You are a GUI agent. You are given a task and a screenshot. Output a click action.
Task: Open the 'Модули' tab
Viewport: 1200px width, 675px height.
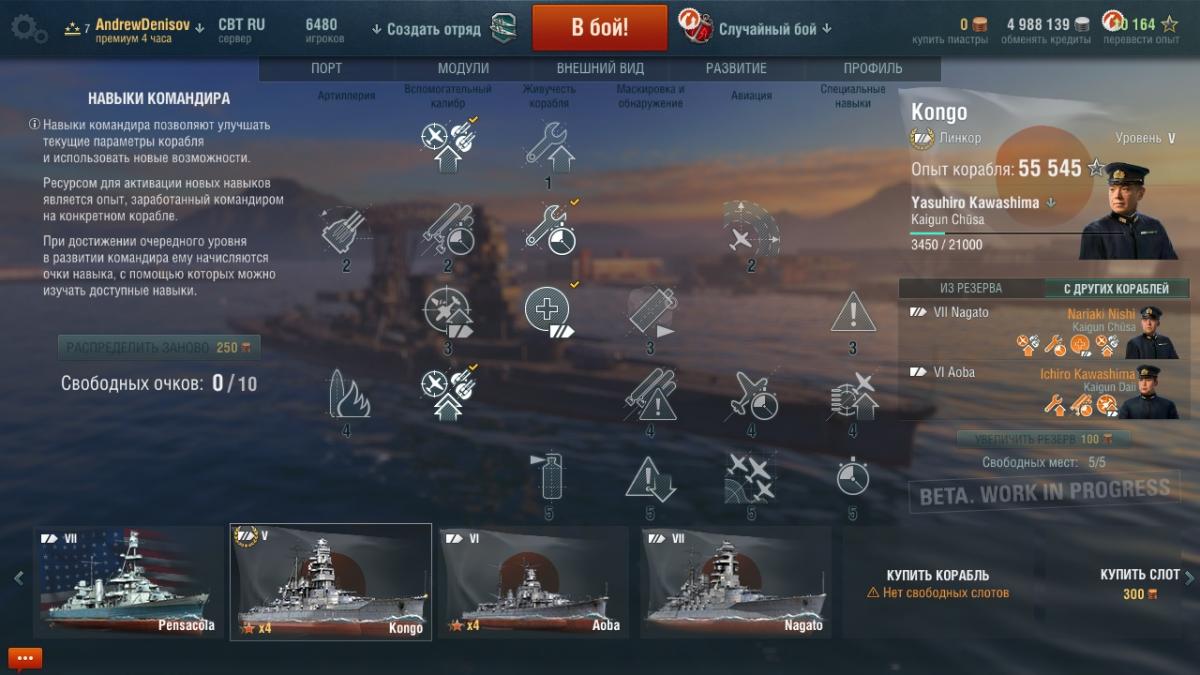[x=463, y=68]
